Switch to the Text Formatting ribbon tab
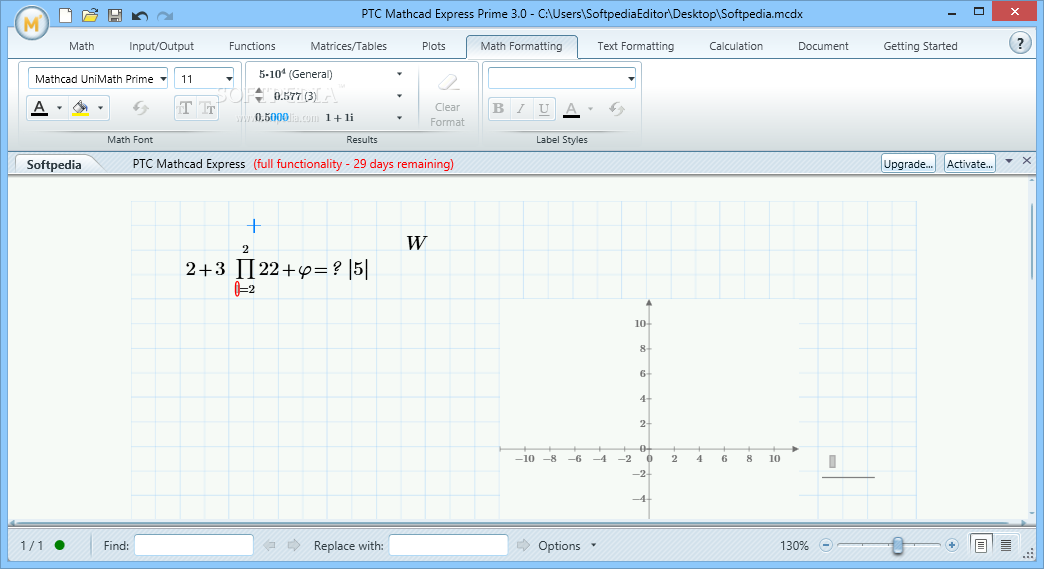 (635, 46)
